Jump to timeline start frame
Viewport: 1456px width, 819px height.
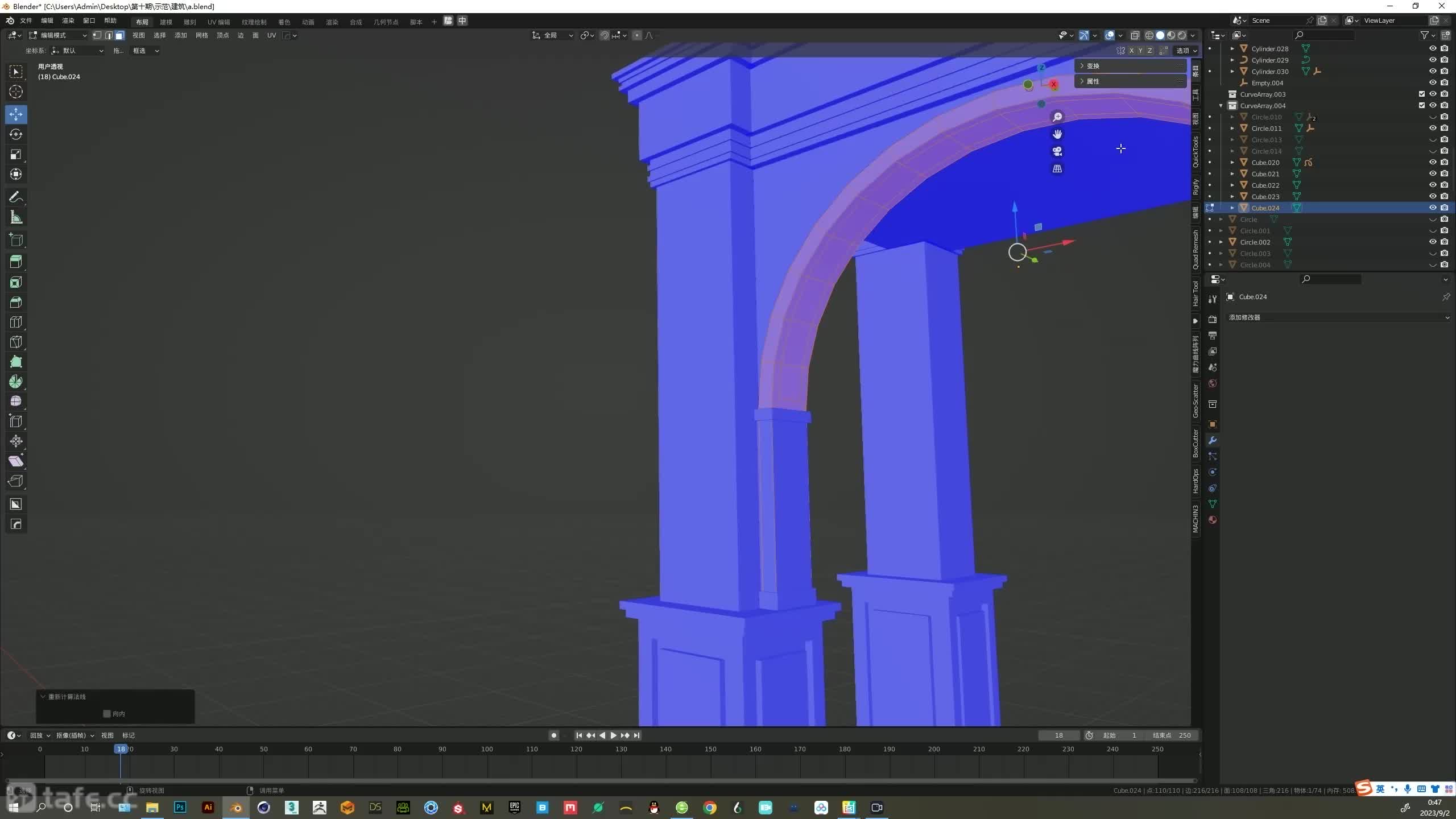(x=579, y=735)
